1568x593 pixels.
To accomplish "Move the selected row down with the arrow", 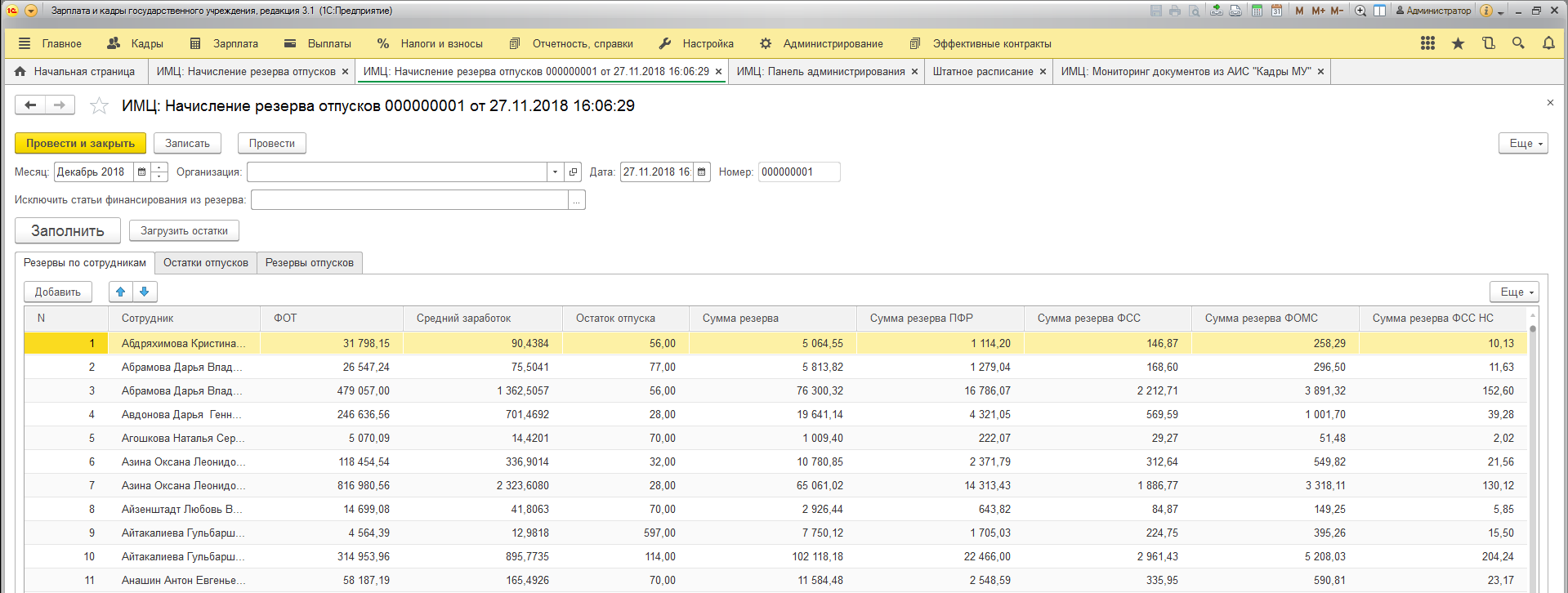I will coord(145,292).
